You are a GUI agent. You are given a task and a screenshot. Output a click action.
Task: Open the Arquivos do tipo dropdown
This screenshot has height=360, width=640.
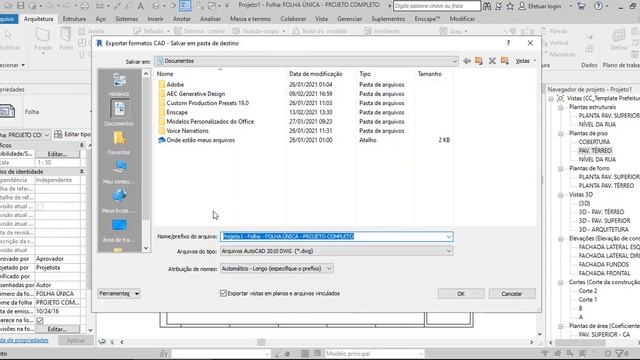pos(337,251)
